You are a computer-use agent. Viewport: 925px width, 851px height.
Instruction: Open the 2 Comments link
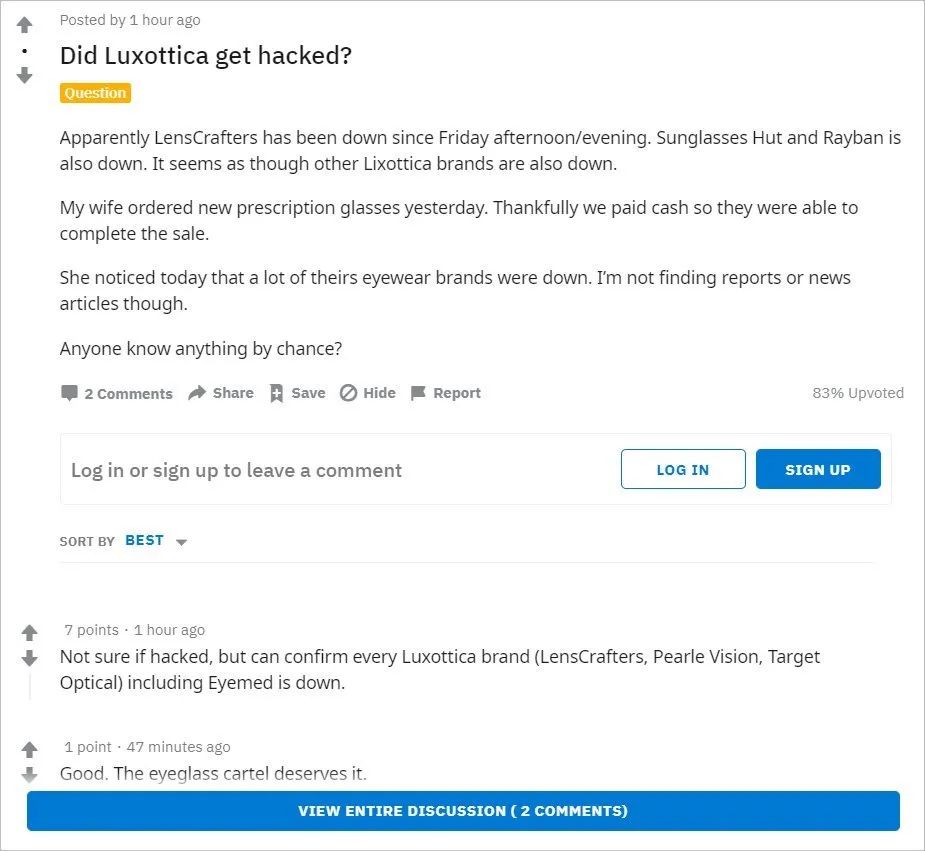pyautogui.click(x=128, y=394)
